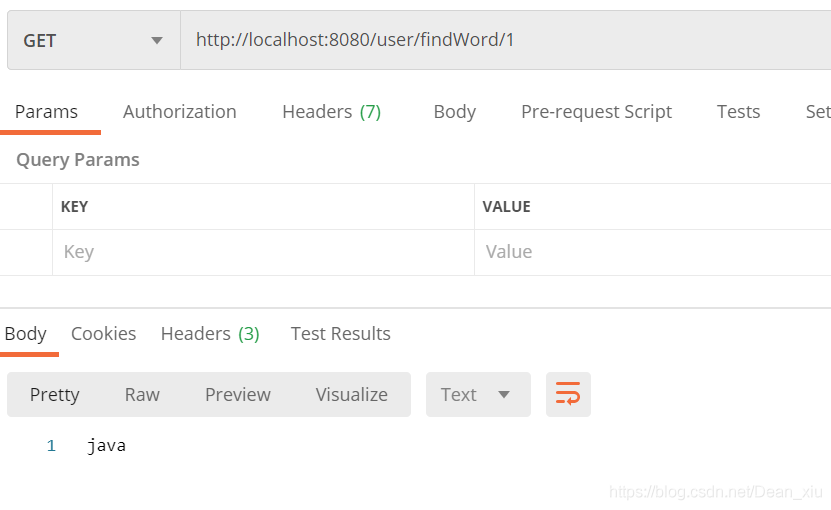Image resolution: width=831 pixels, height=510 pixels.
Task: Click the Key input field
Action: pyautogui.click(x=263, y=252)
